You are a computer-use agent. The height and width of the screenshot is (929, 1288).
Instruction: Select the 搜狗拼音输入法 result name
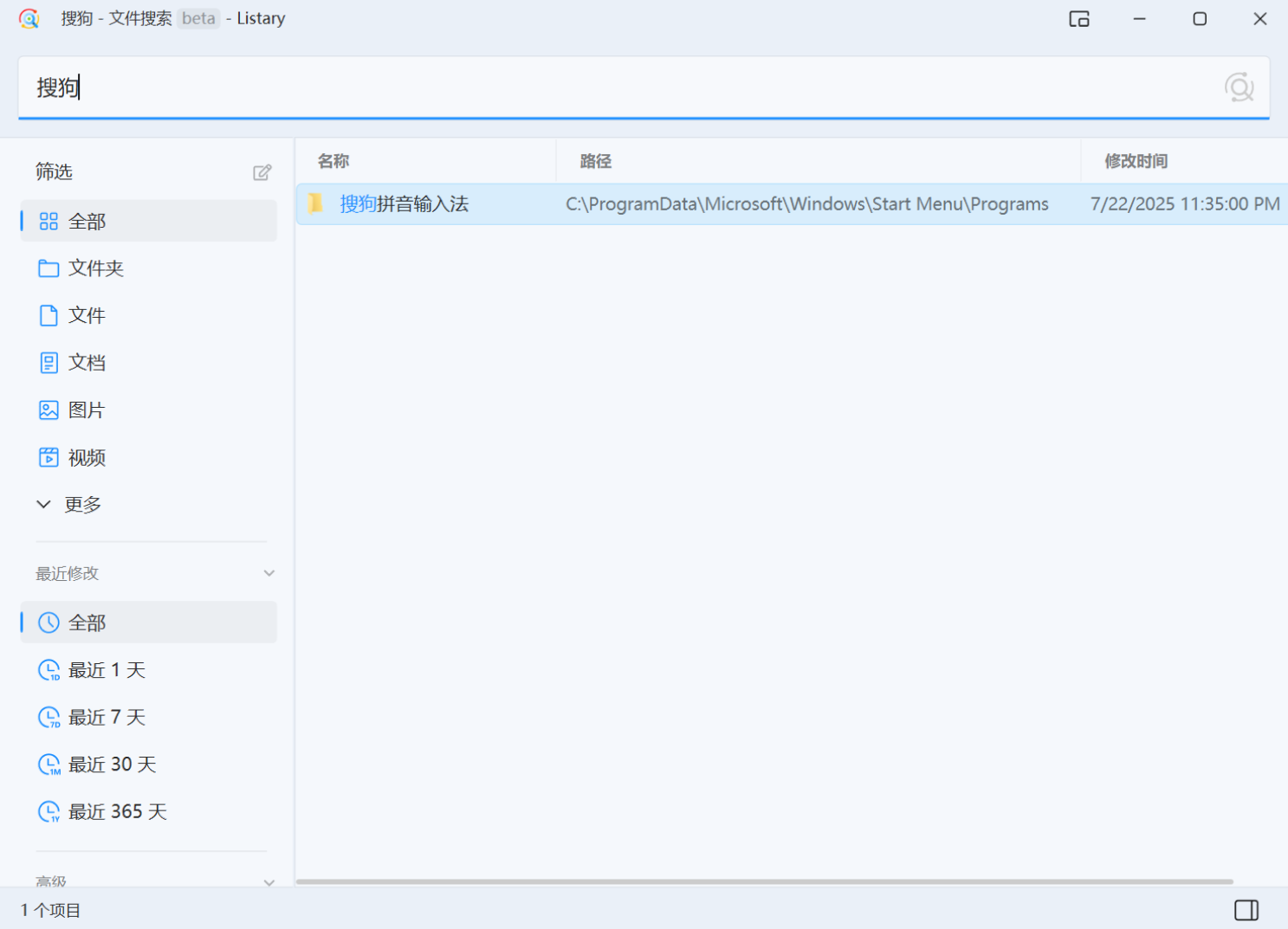(x=405, y=204)
